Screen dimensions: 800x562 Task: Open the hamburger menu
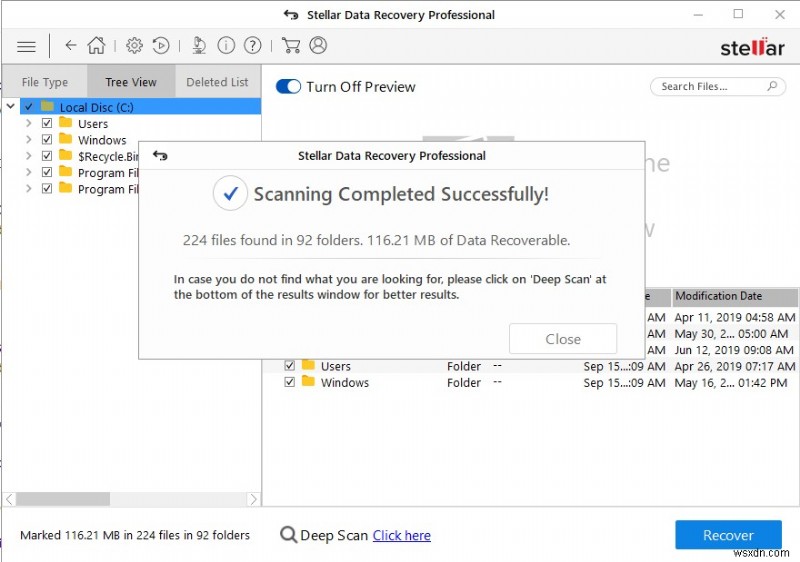26,47
